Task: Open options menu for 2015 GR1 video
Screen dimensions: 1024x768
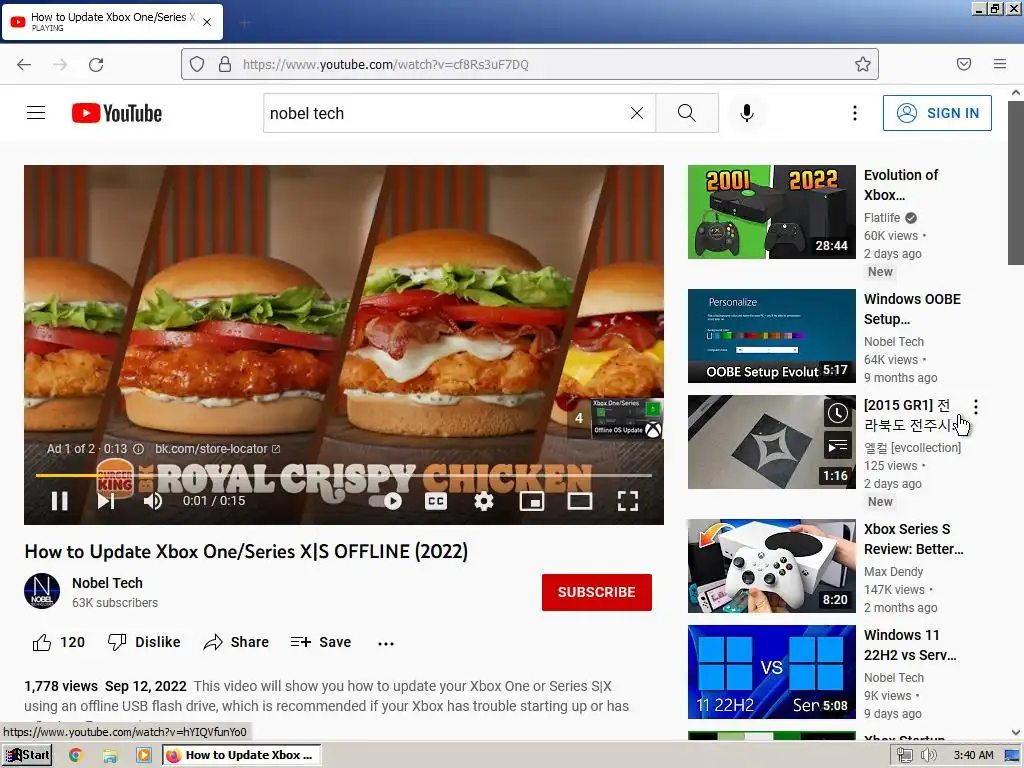Action: pos(976,407)
